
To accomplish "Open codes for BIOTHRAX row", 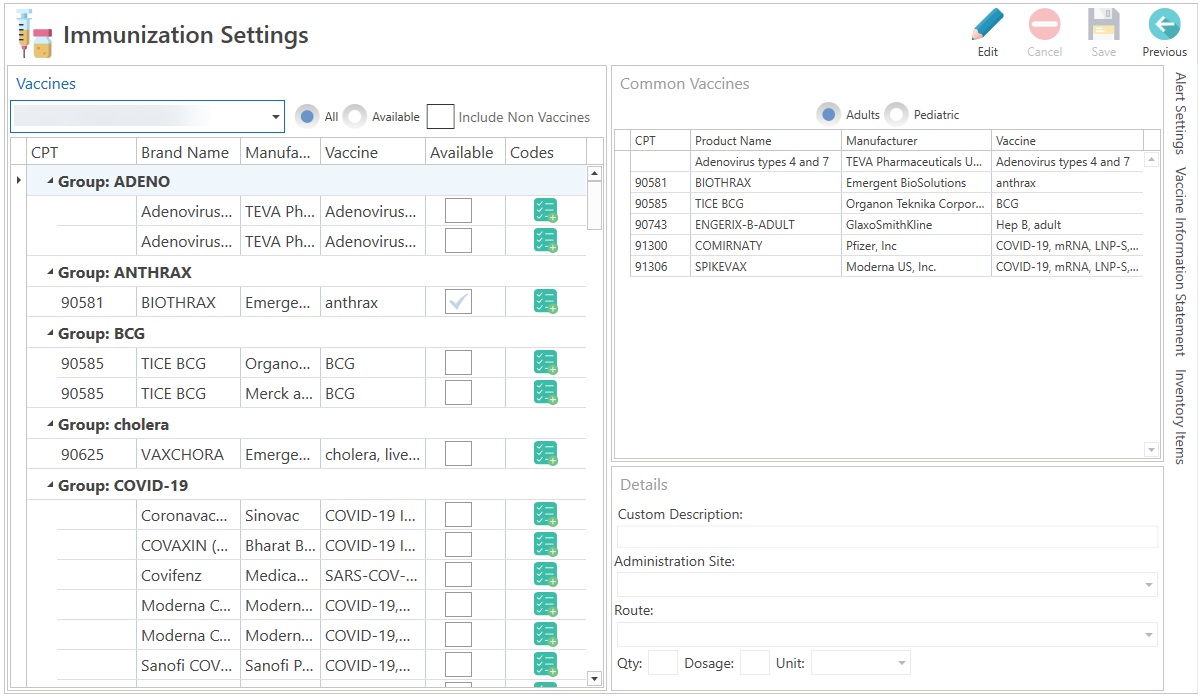I will [545, 302].
